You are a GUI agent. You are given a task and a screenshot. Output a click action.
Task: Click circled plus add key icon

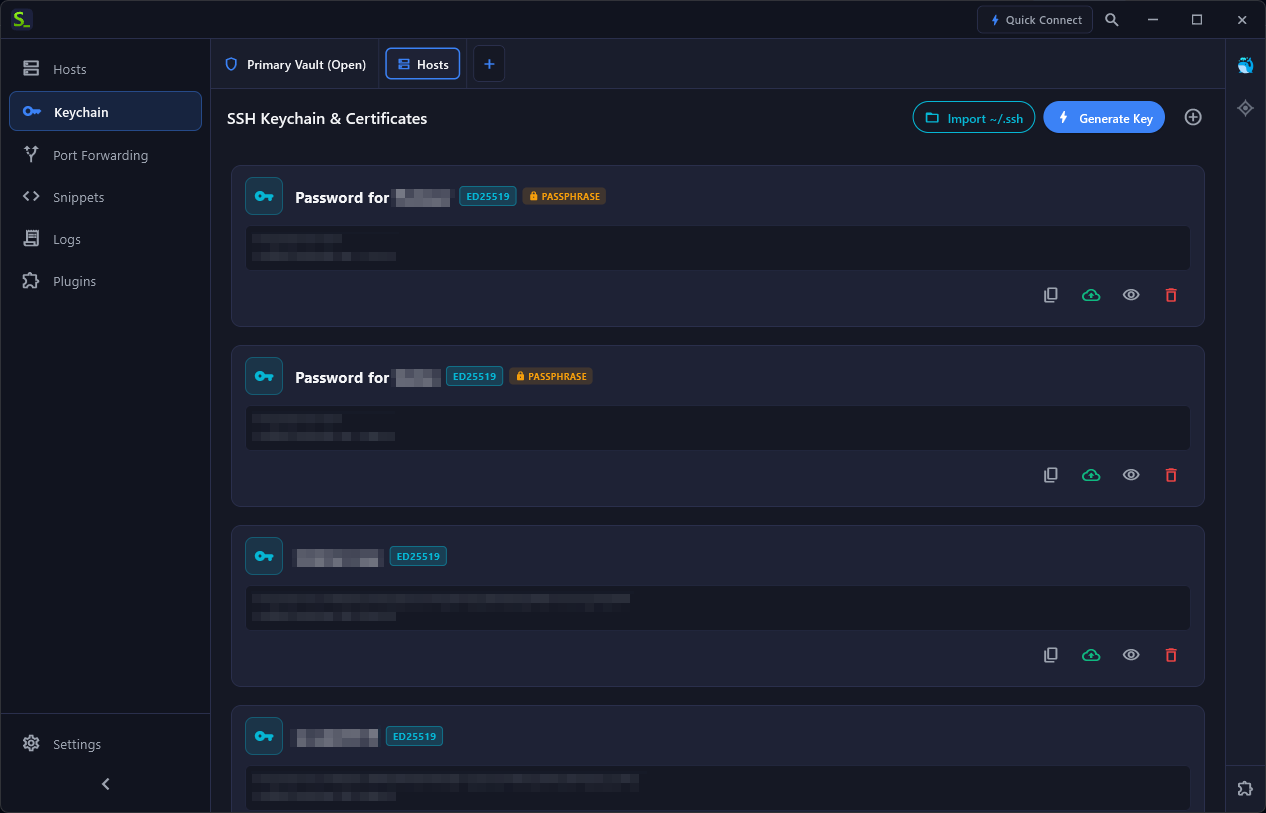tap(1193, 117)
